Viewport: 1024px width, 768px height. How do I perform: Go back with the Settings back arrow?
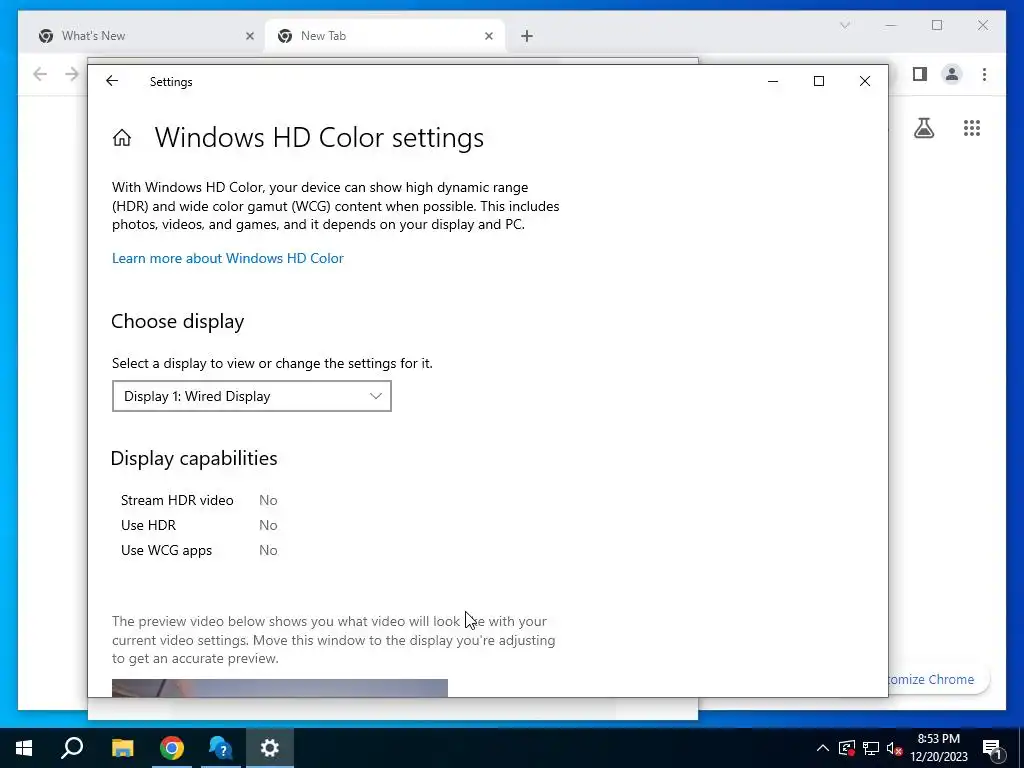112,81
